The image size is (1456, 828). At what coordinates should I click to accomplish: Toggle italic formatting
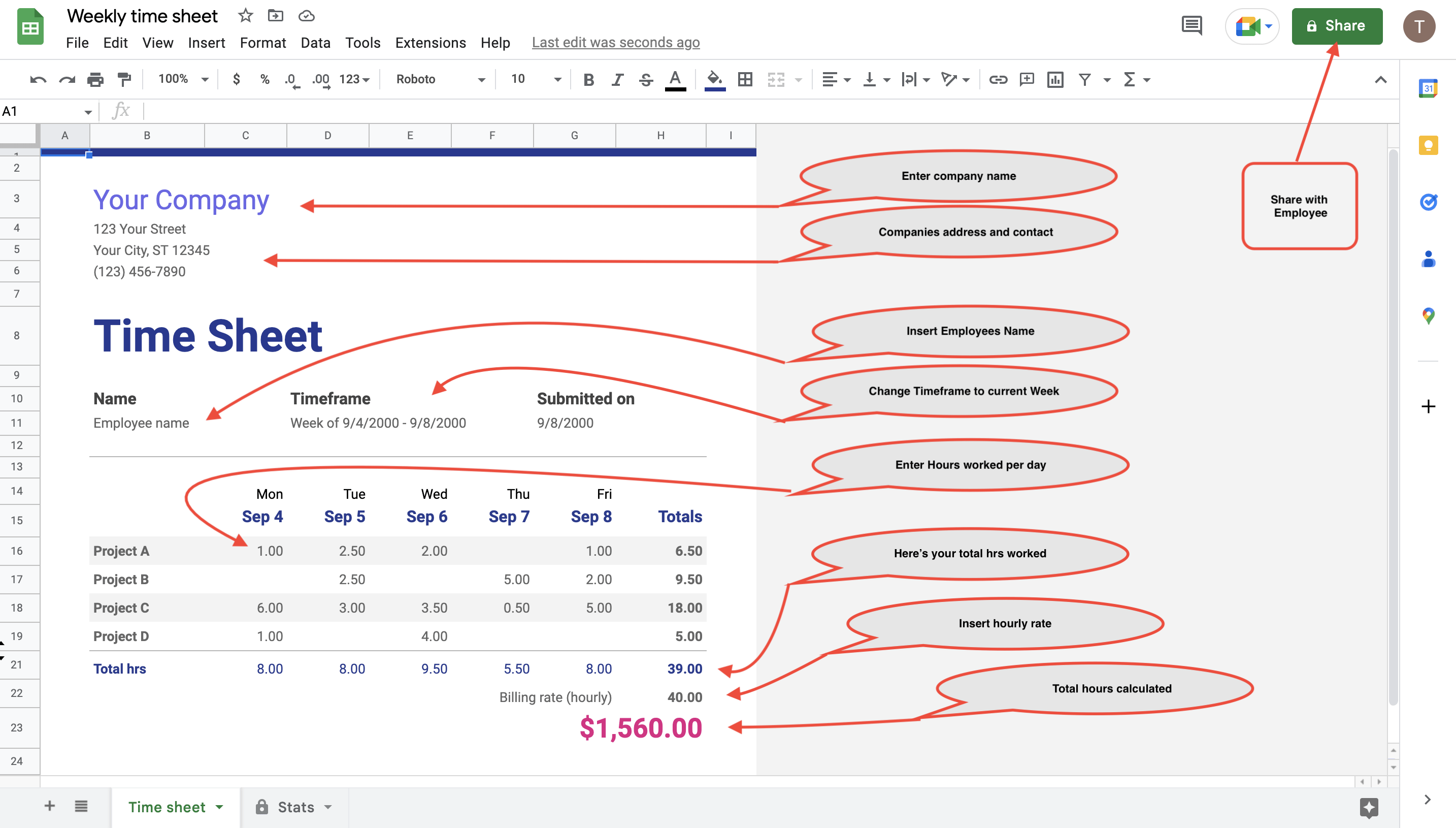(617, 80)
